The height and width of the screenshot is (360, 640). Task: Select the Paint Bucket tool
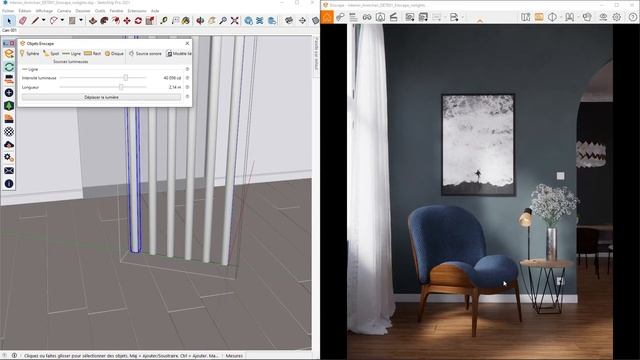click(x=186, y=20)
